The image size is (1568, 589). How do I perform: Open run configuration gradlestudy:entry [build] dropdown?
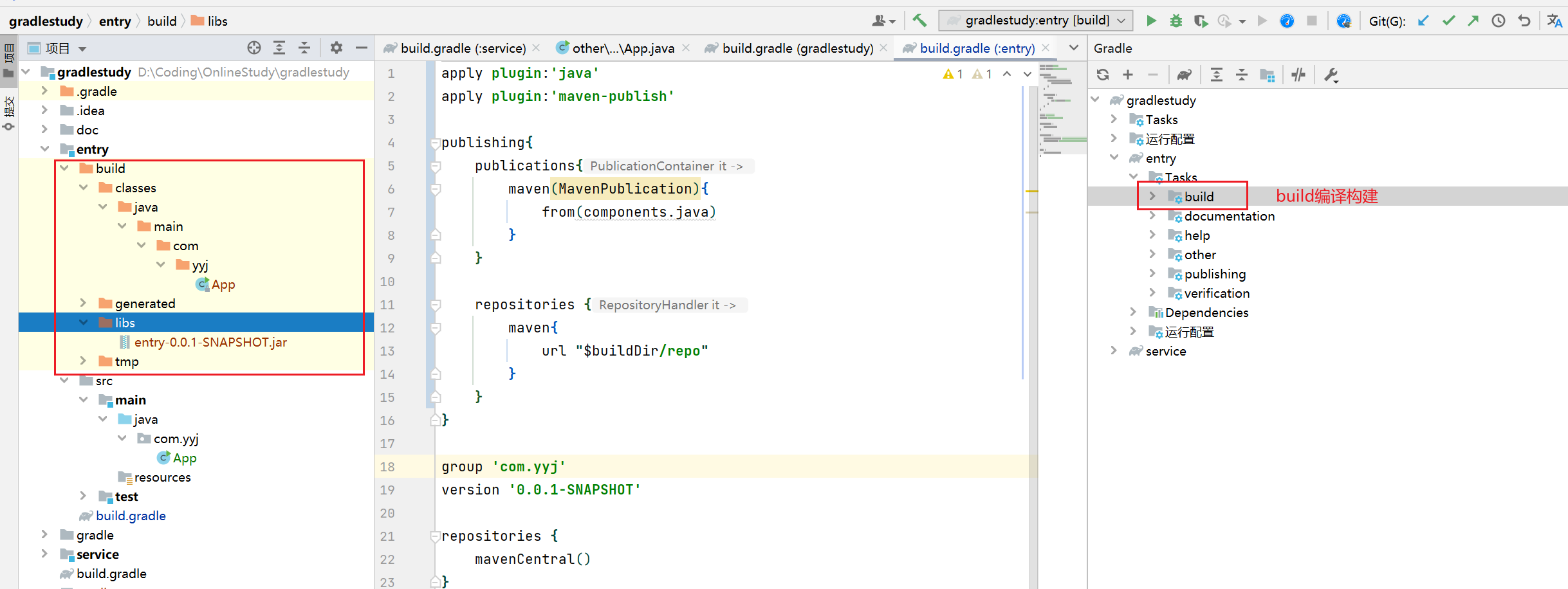click(x=1035, y=21)
